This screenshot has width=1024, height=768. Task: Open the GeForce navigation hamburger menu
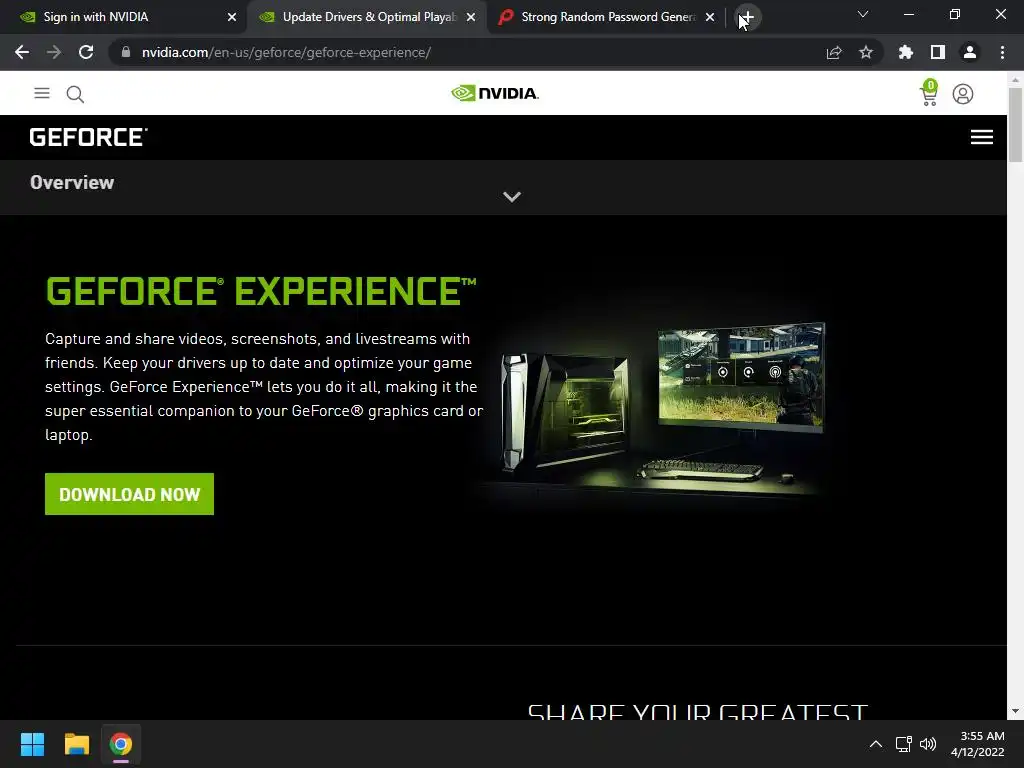tap(982, 137)
